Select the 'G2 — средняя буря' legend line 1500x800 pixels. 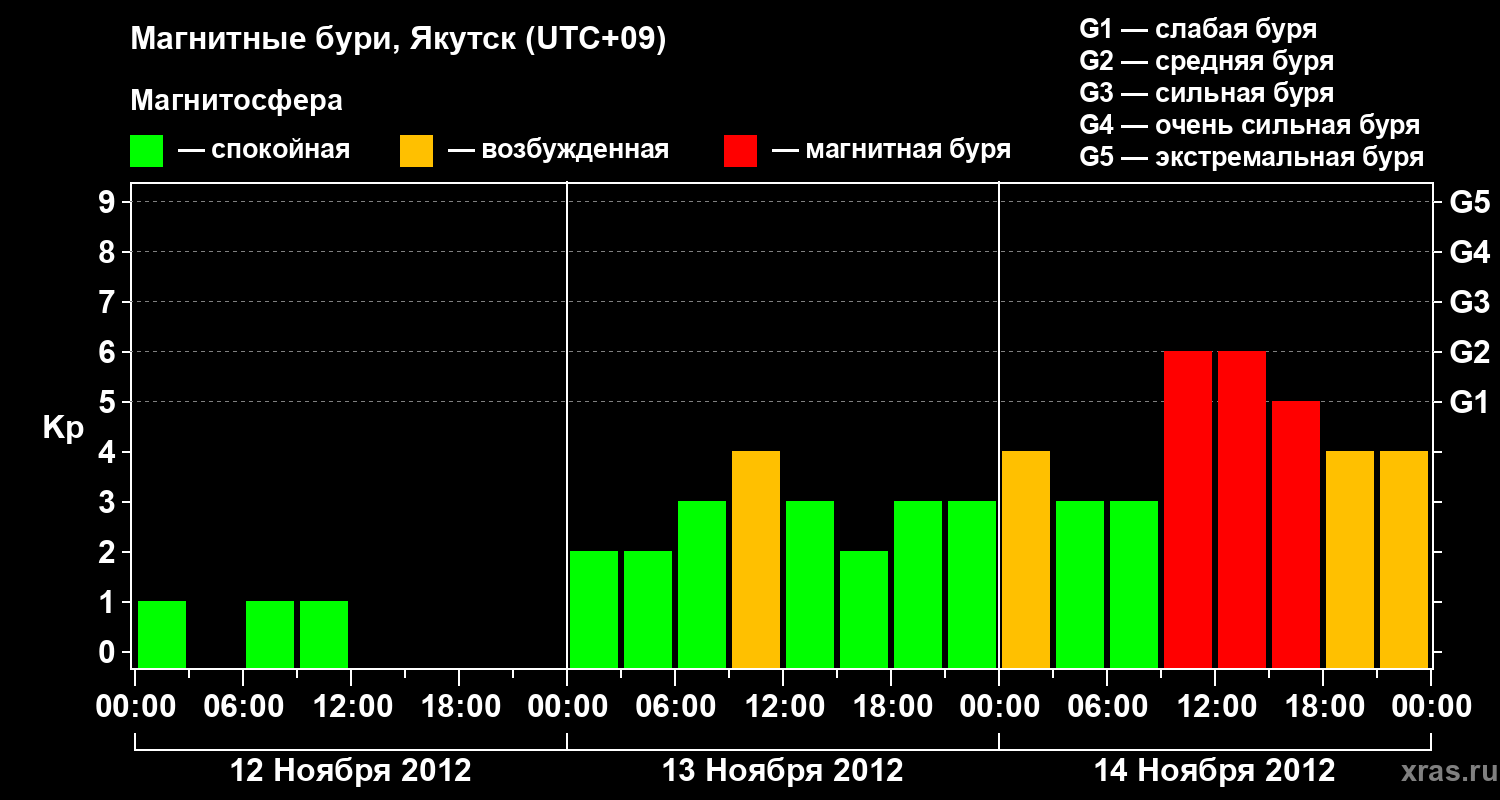(x=1207, y=61)
